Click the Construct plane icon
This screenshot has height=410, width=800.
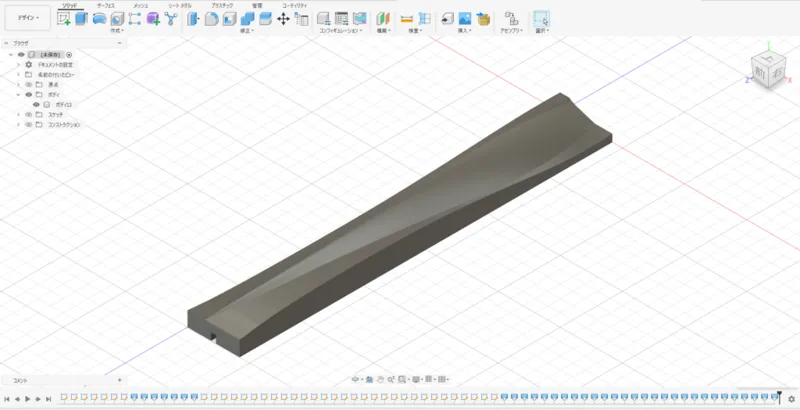click(x=383, y=19)
